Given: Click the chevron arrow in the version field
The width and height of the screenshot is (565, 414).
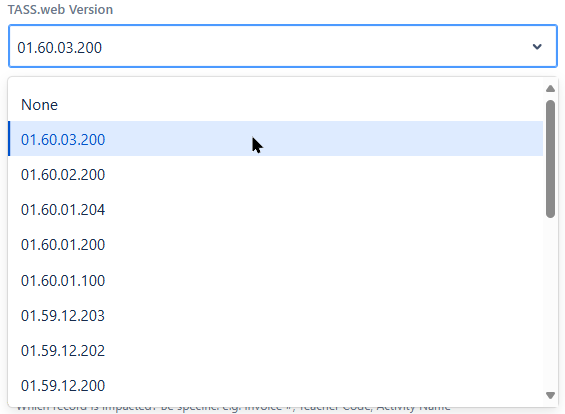Looking at the screenshot, I should (x=537, y=47).
